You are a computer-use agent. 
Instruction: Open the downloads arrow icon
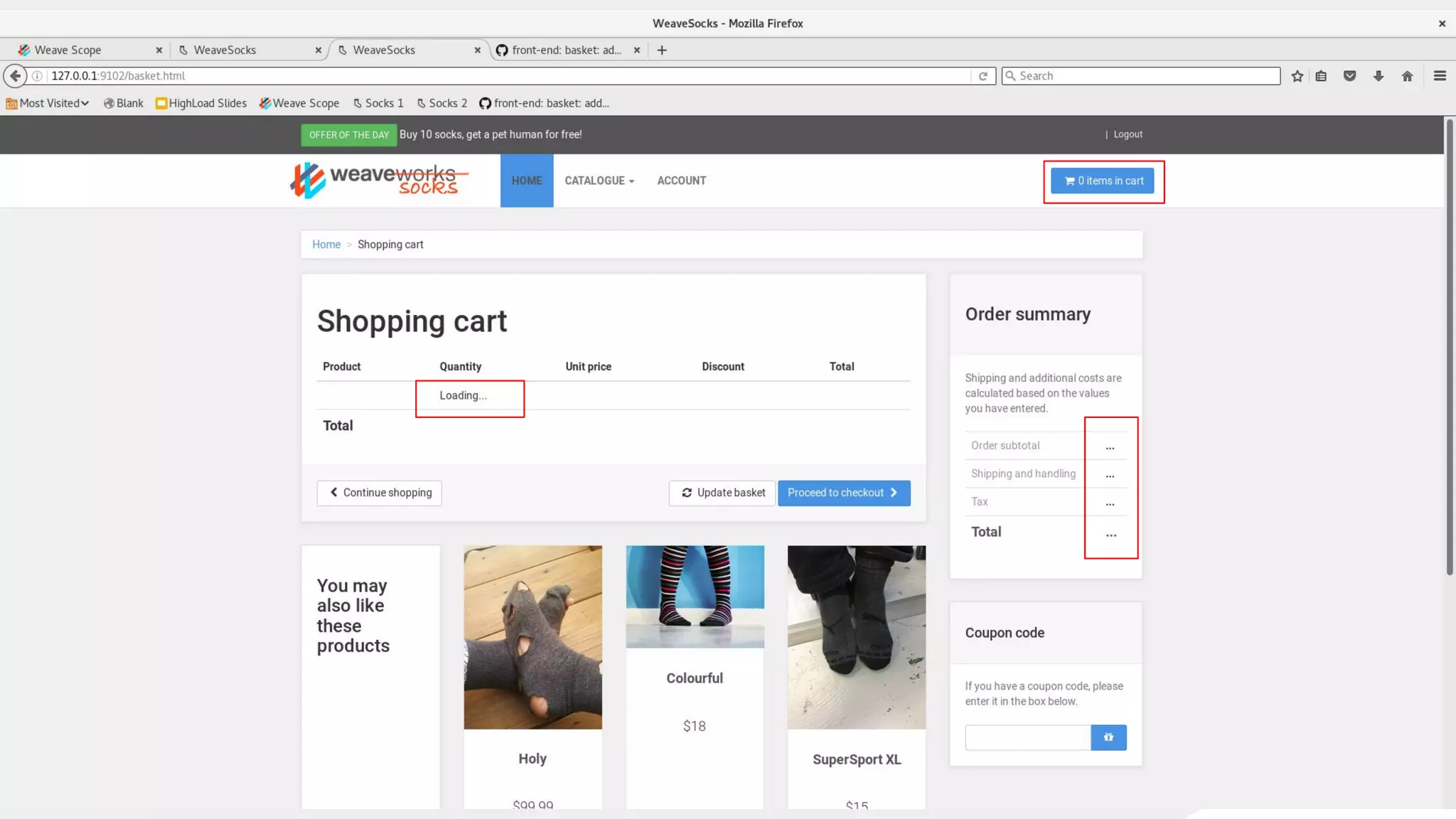pyautogui.click(x=1378, y=76)
